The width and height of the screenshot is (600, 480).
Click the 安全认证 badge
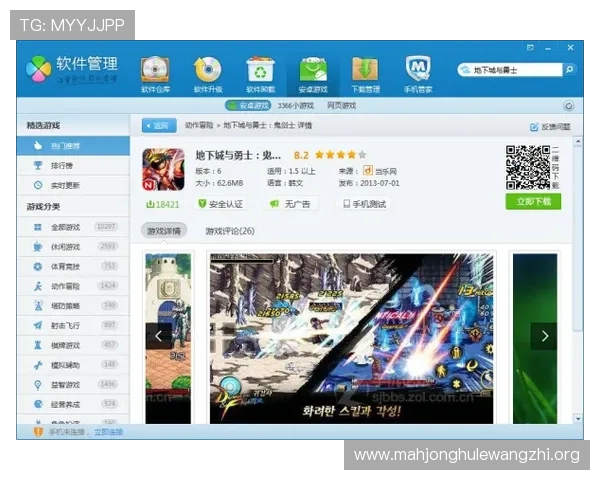(x=220, y=204)
